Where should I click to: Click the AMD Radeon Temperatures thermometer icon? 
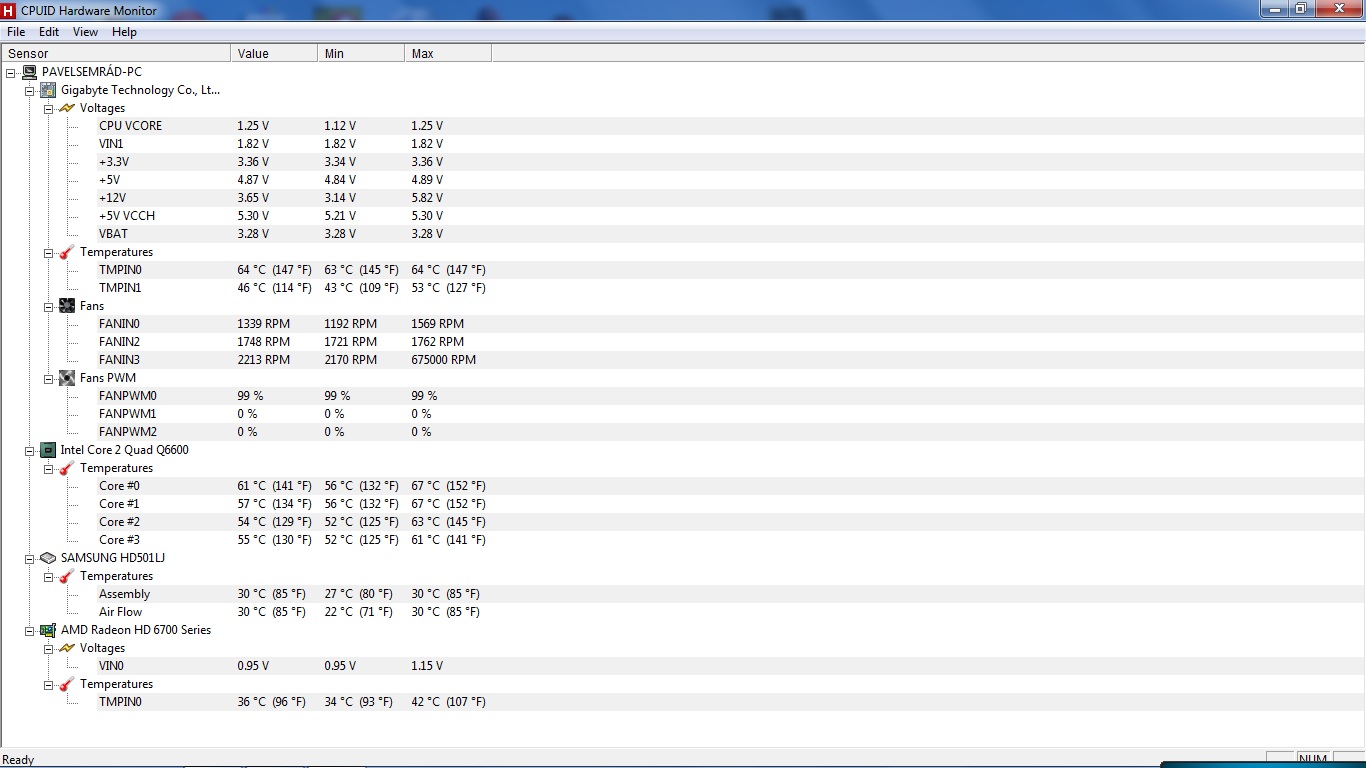67,684
